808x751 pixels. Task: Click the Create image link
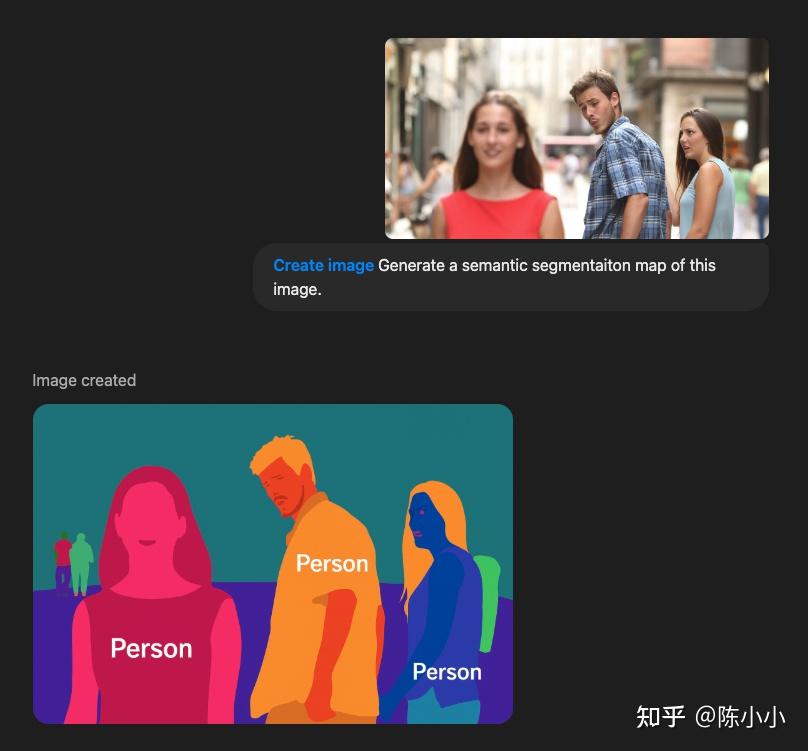point(323,265)
